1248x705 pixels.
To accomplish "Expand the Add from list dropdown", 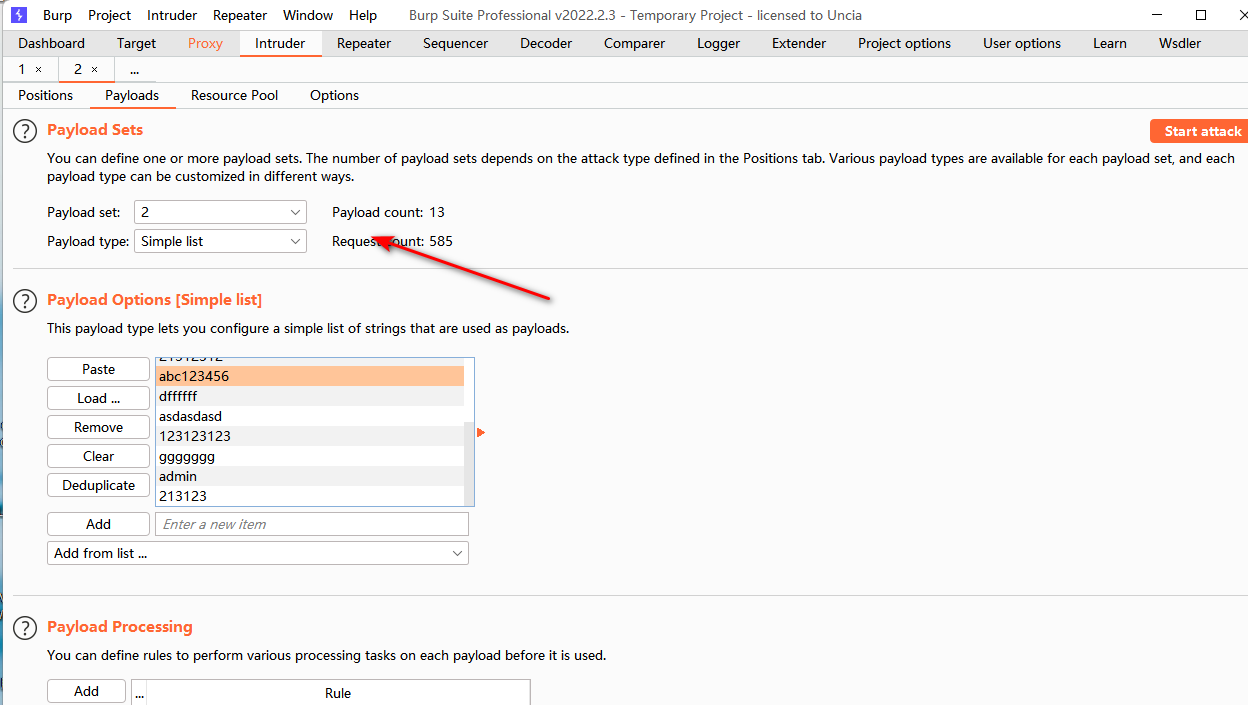I will click(258, 553).
